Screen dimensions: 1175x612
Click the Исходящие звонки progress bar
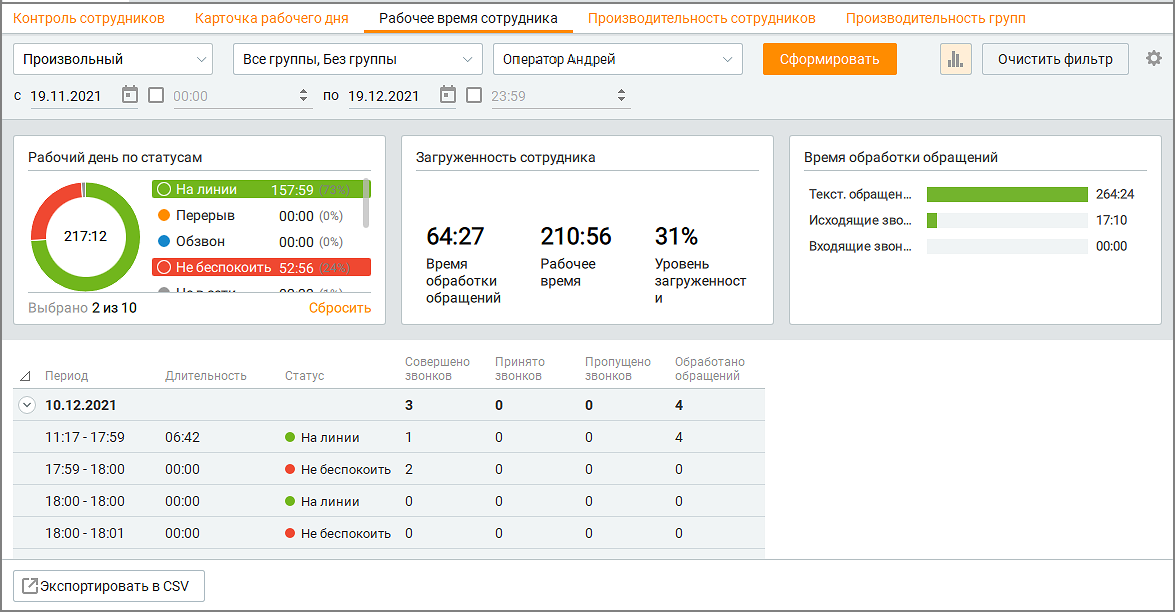tap(1007, 220)
